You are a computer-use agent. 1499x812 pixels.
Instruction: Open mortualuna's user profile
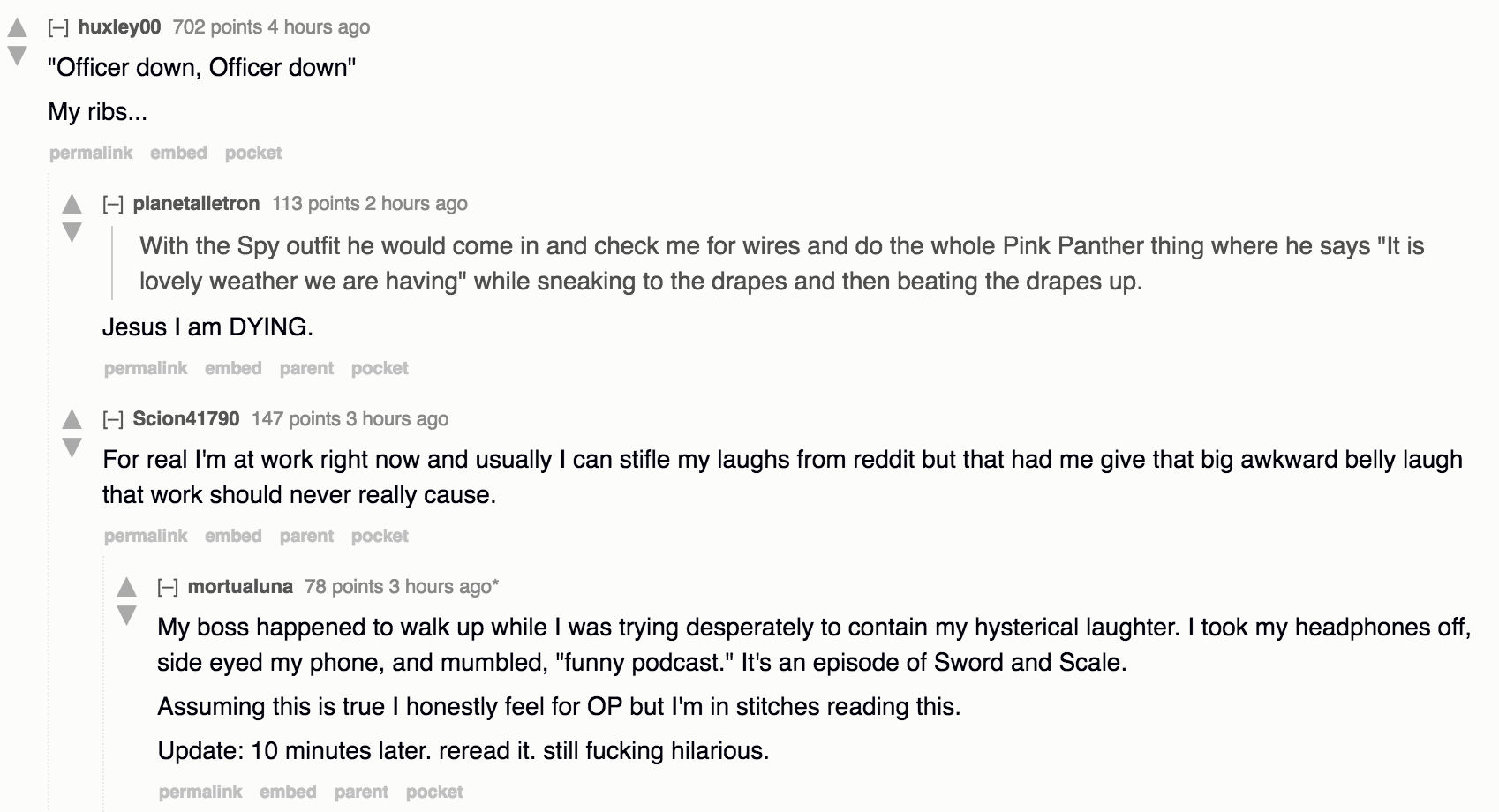(240, 586)
